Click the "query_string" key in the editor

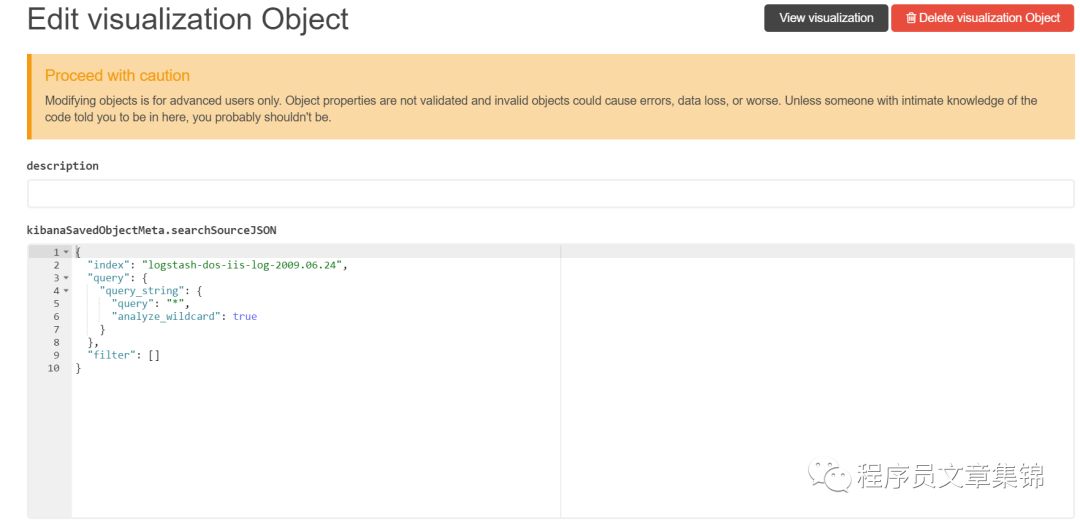coord(141,291)
